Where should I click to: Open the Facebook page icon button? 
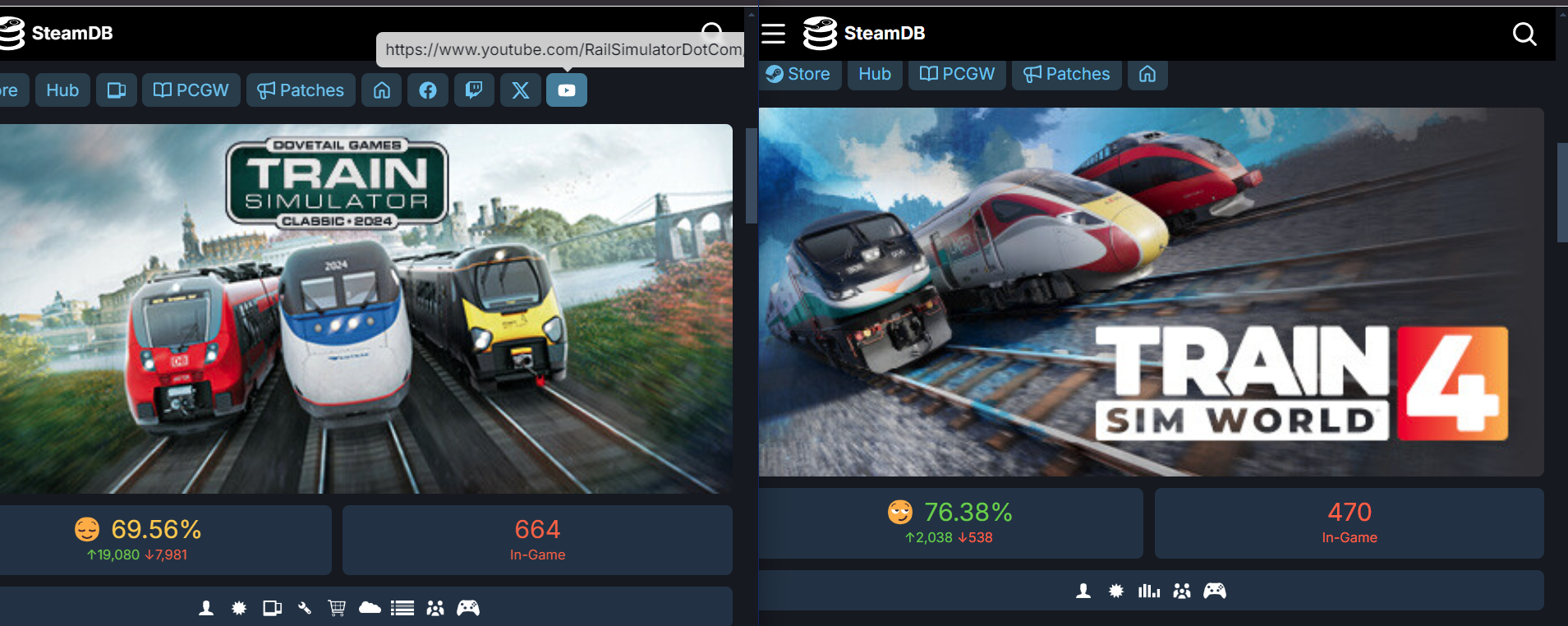point(428,90)
